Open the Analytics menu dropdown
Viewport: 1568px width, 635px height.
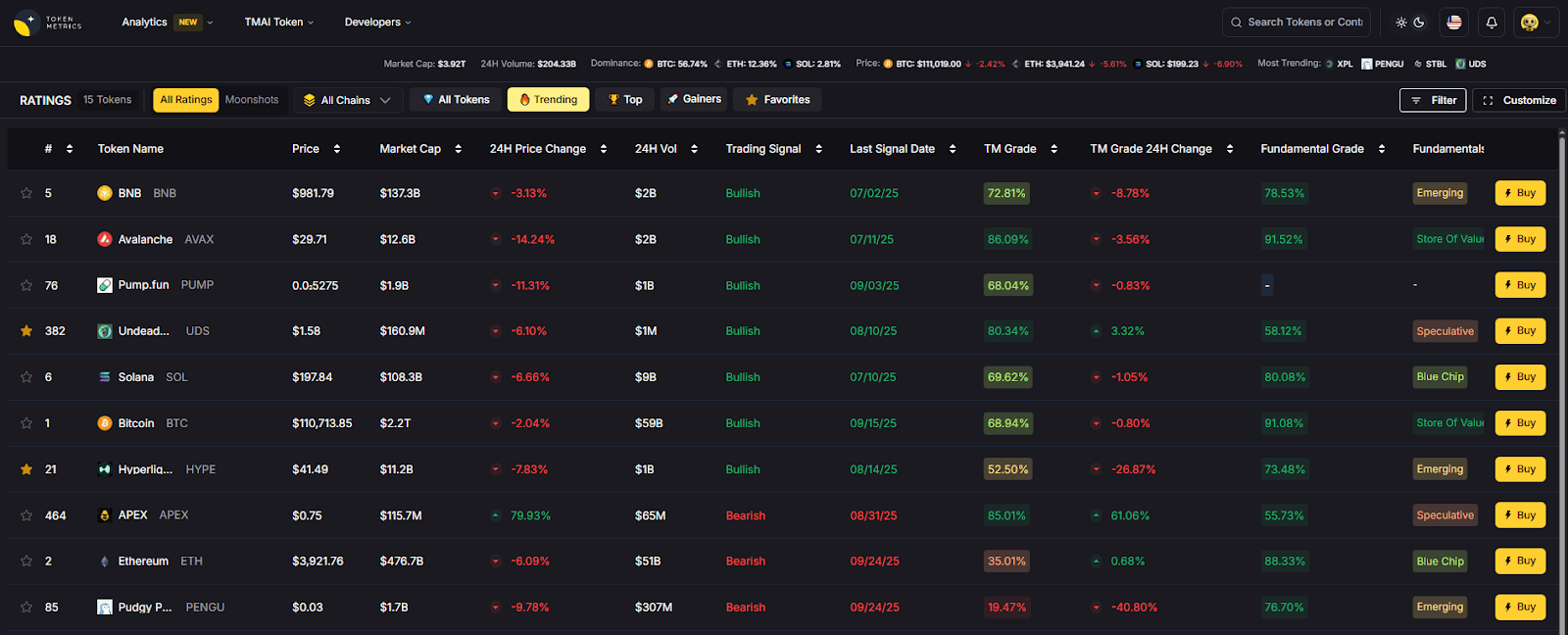point(167,23)
